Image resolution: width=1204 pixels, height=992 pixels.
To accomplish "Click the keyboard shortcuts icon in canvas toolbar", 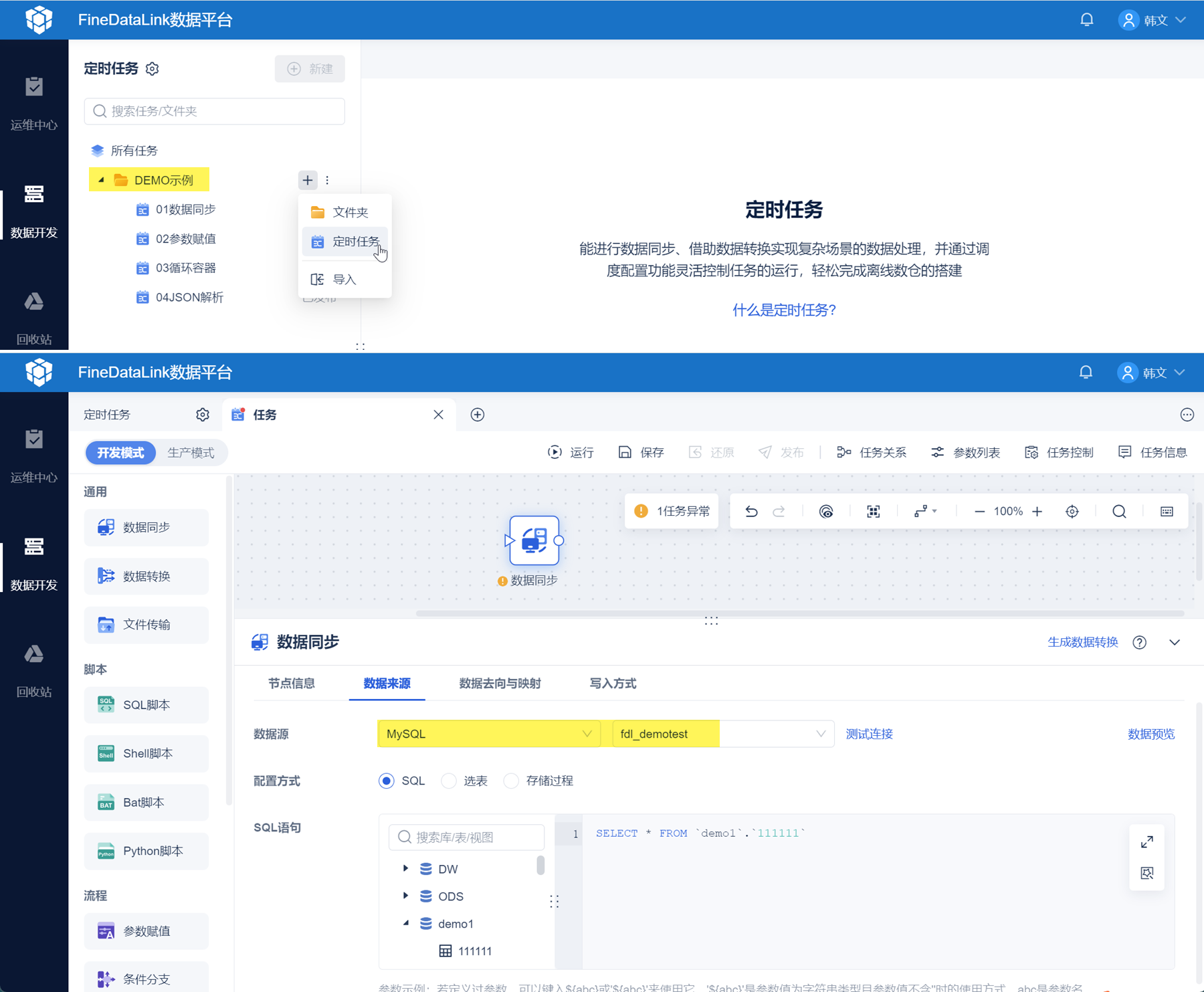I will tap(1167, 512).
